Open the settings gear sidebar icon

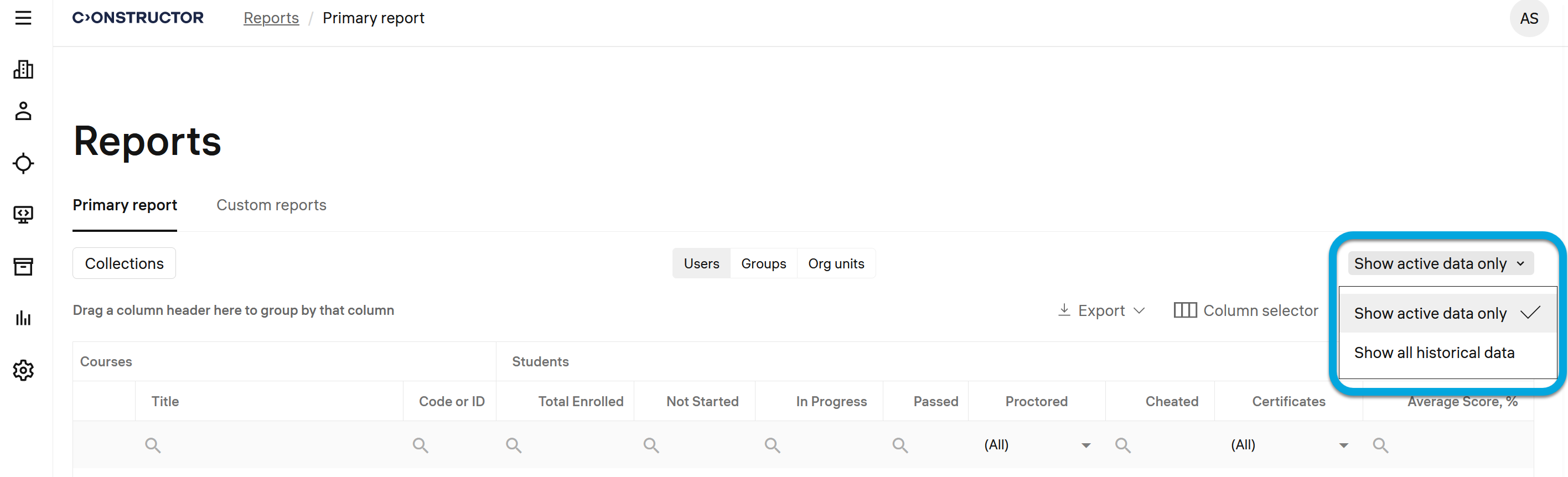click(23, 370)
